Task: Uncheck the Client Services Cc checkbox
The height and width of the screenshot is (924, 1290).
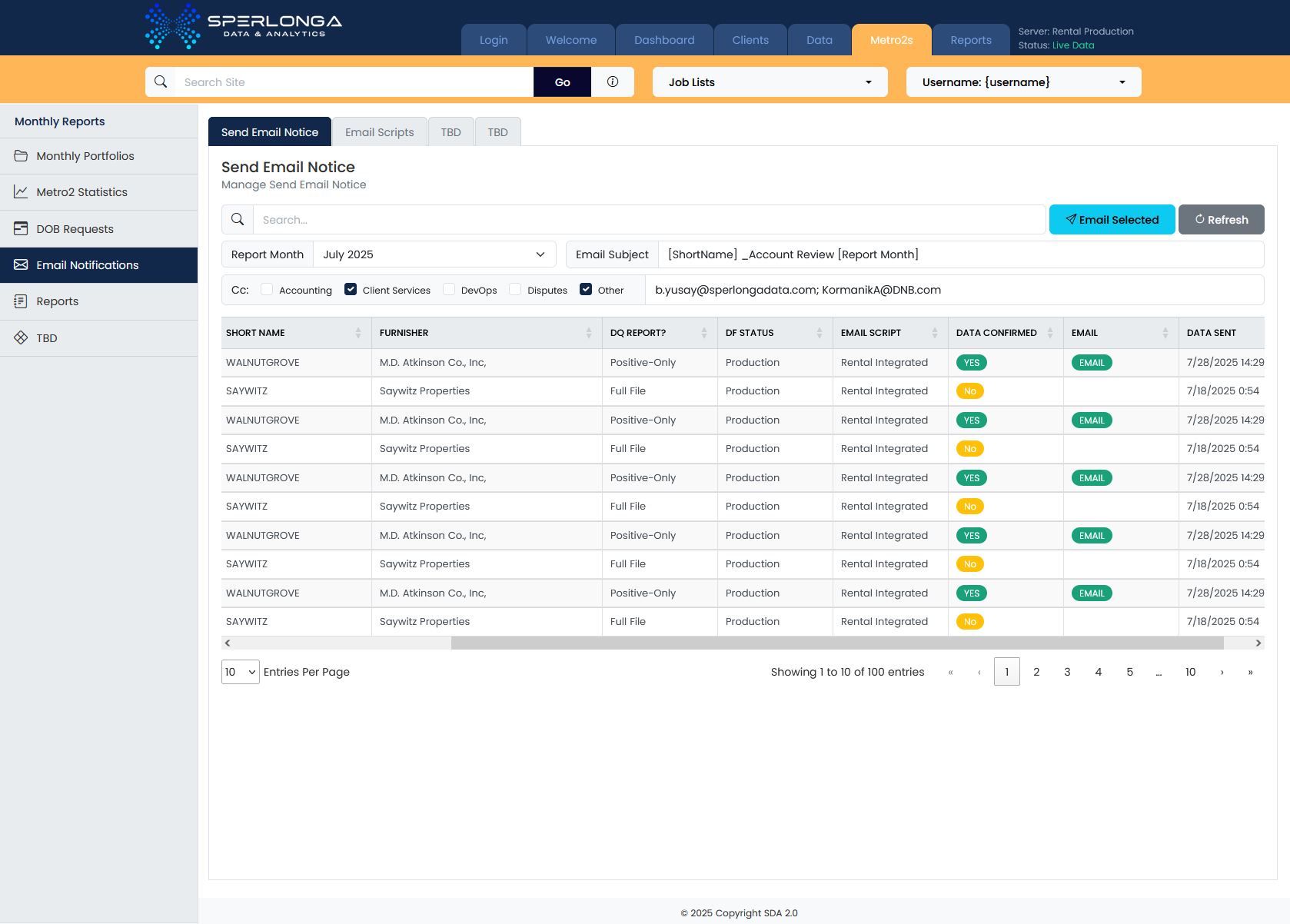Action: tap(351, 290)
